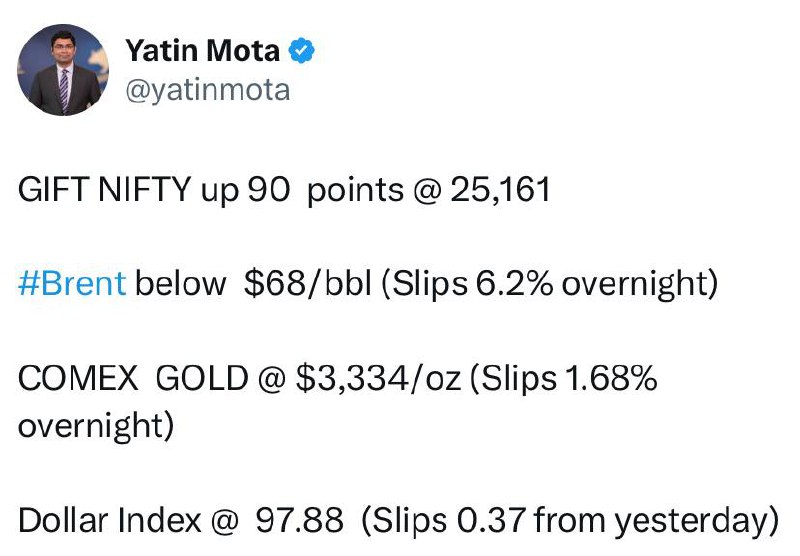Click the @ symbol after Dollar Index
800x556 pixels.
[224, 521]
